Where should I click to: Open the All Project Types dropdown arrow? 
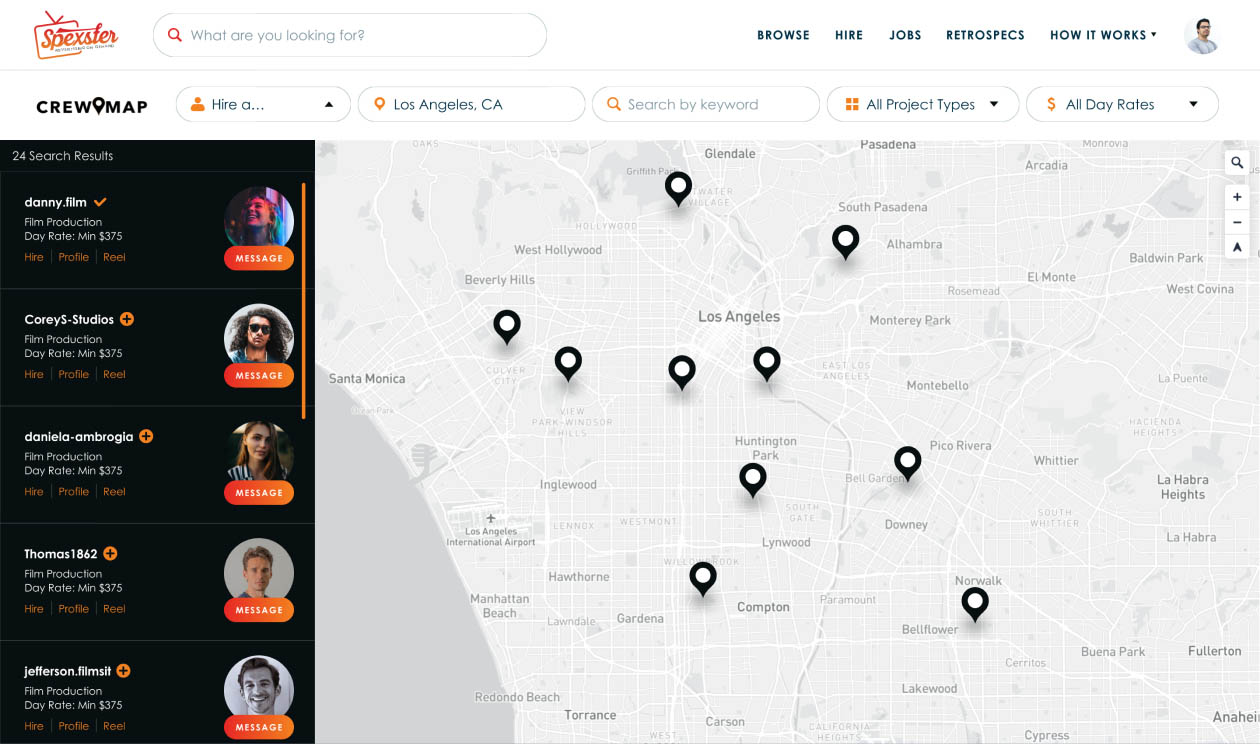[x=993, y=104]
